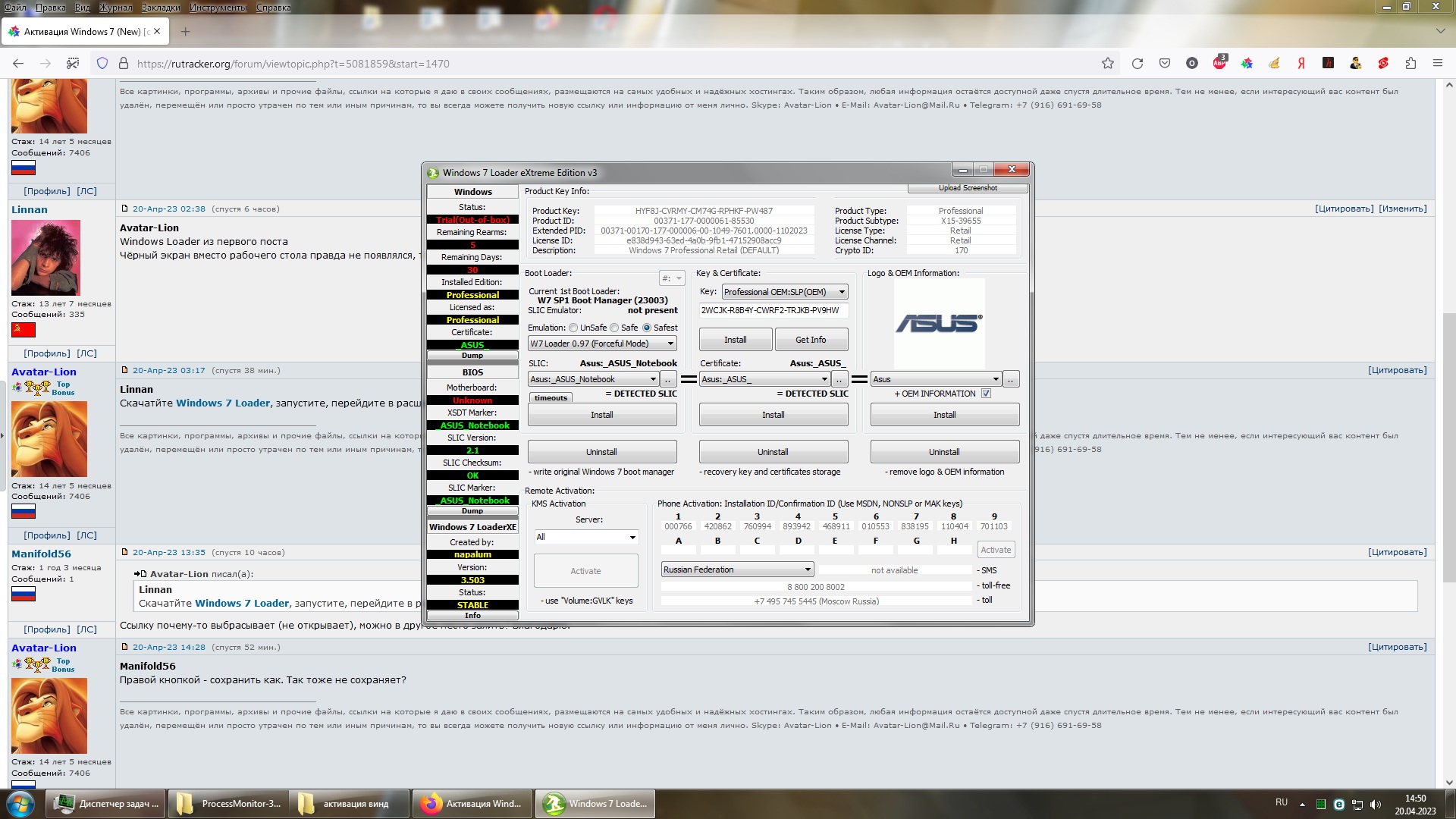This screenshot has width=1456, height=819.
Task: Open the Закладки menu
Action: (x=161, y=8)
